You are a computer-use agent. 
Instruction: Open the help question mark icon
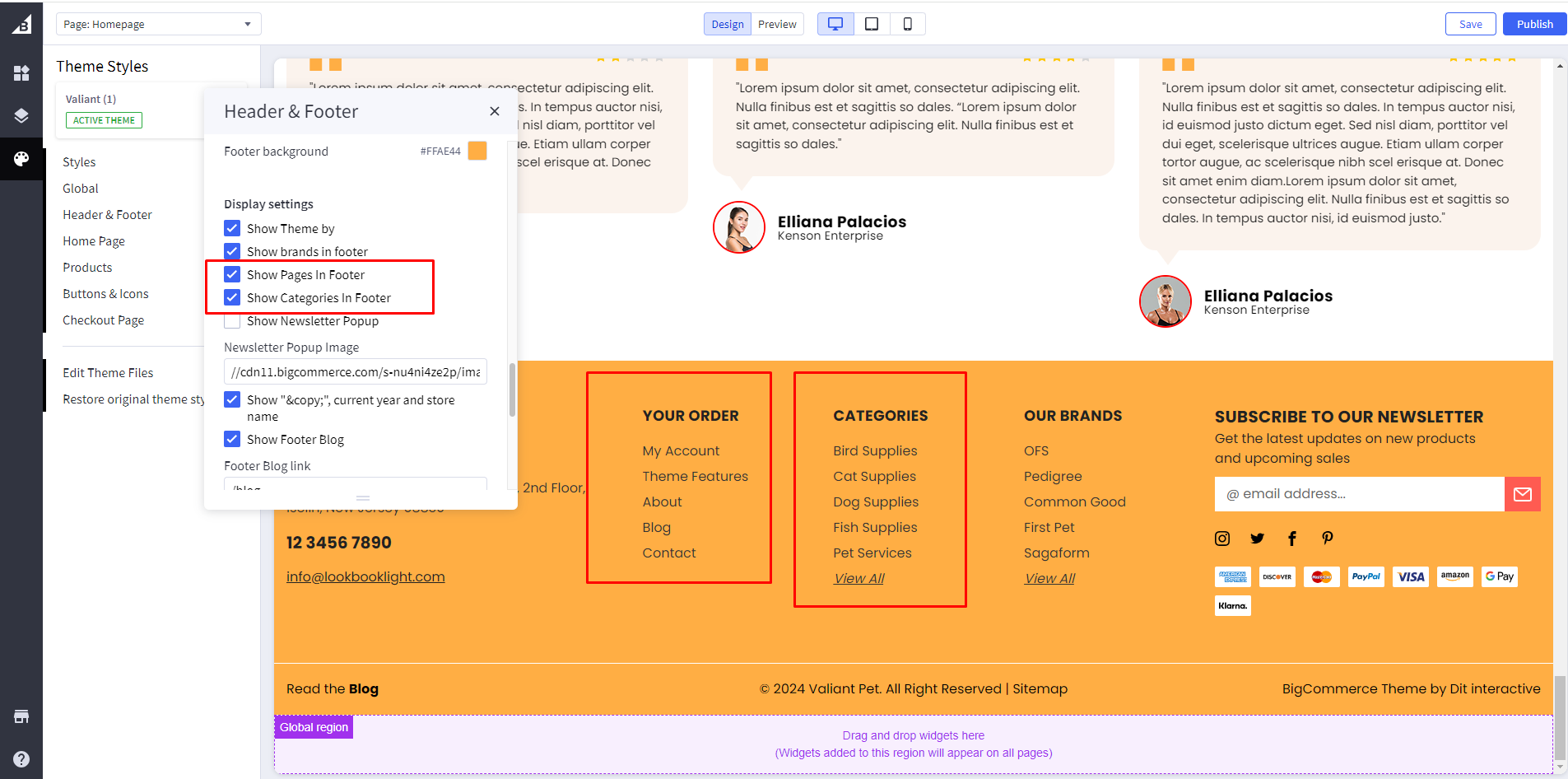(21, 759)
